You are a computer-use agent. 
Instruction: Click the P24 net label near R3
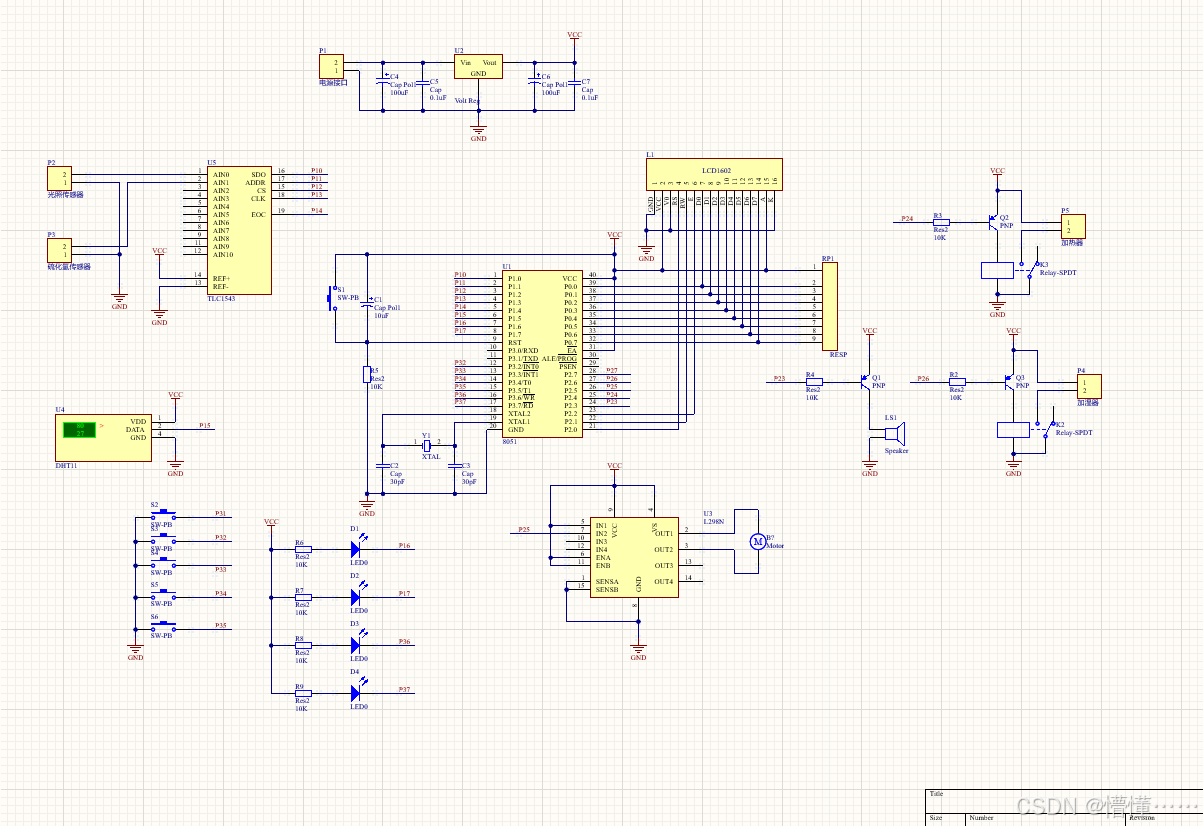(x=907, y=218)
